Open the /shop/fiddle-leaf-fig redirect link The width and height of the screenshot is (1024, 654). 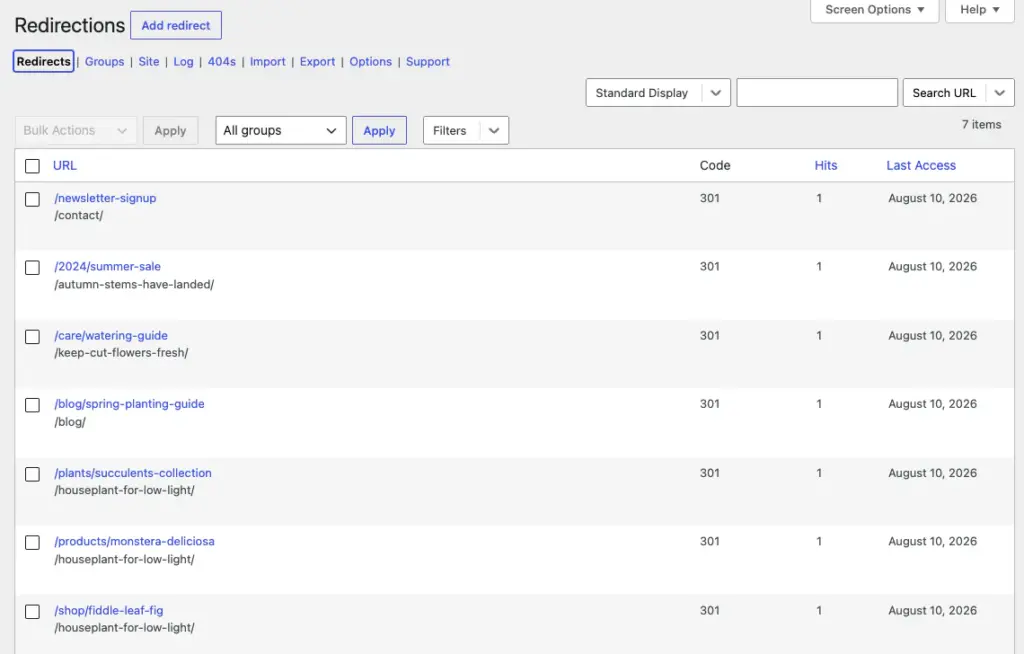pos(109,610)
